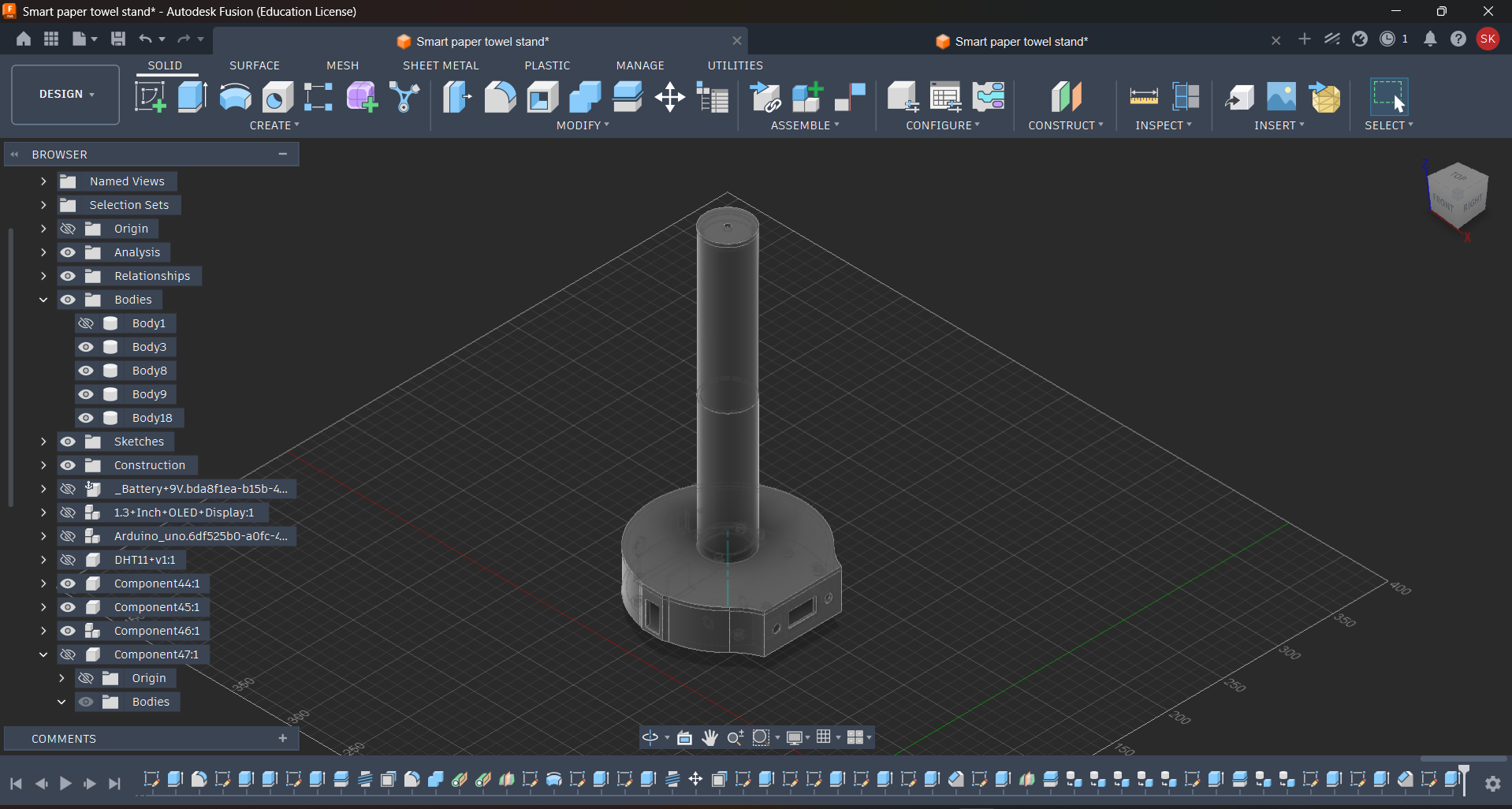This screenshot has width=1512, height=809.
Task: Select the Create Sketch tool
Action: click(150, 97)
